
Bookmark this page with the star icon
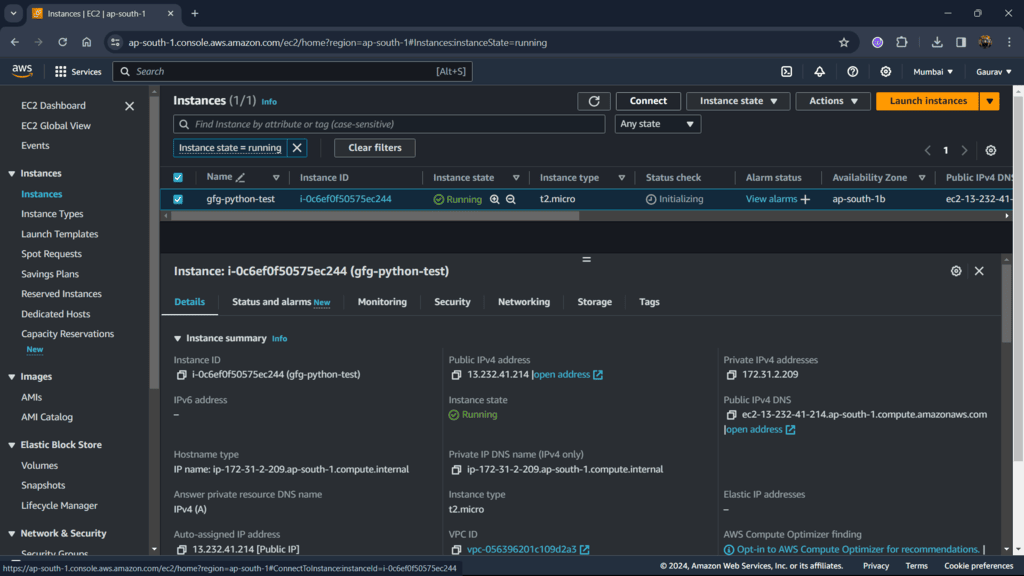pos(844,42)
